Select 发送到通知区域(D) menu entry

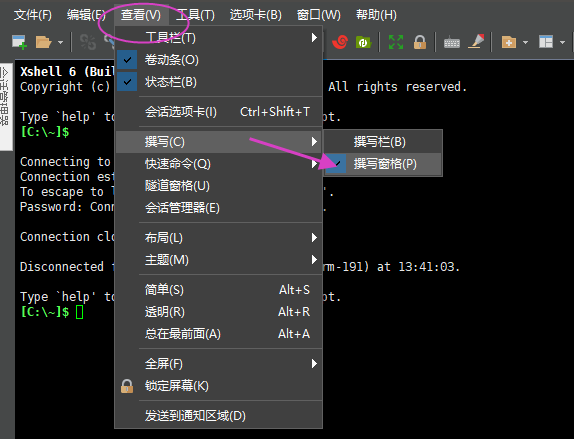(x=219, y=416)
